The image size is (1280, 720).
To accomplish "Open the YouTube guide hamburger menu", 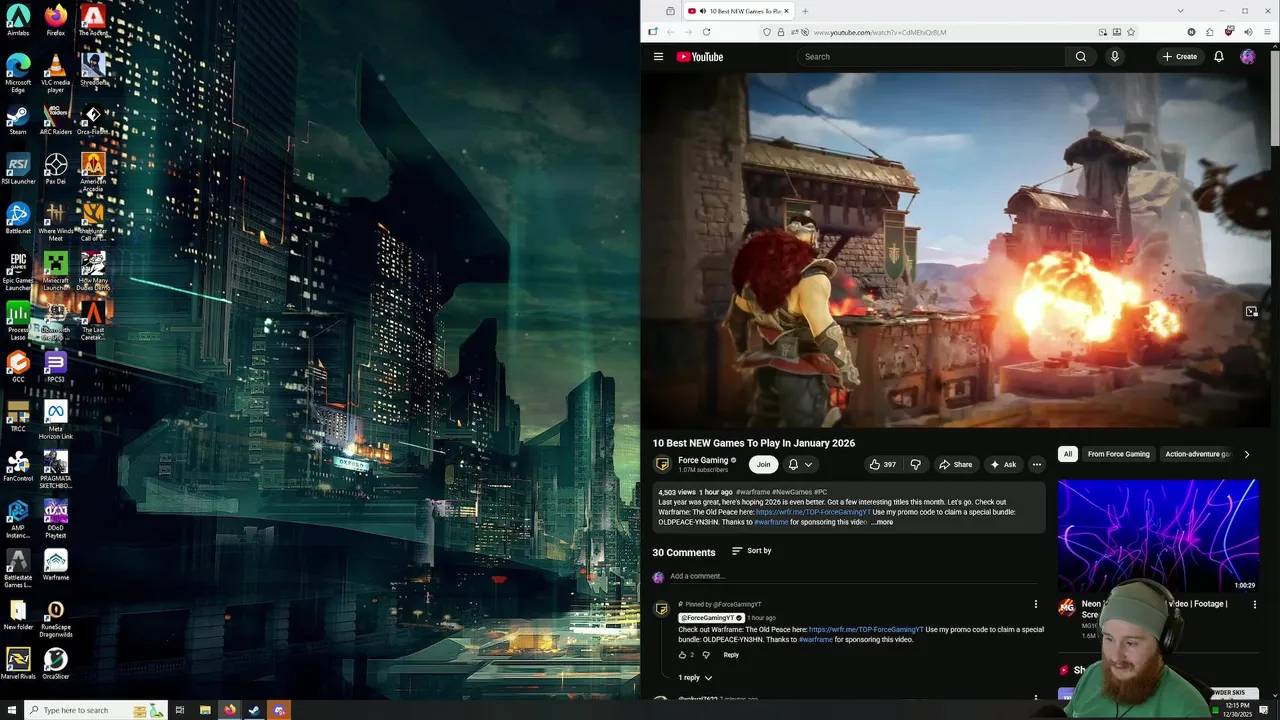I will (x=658, y=57).
